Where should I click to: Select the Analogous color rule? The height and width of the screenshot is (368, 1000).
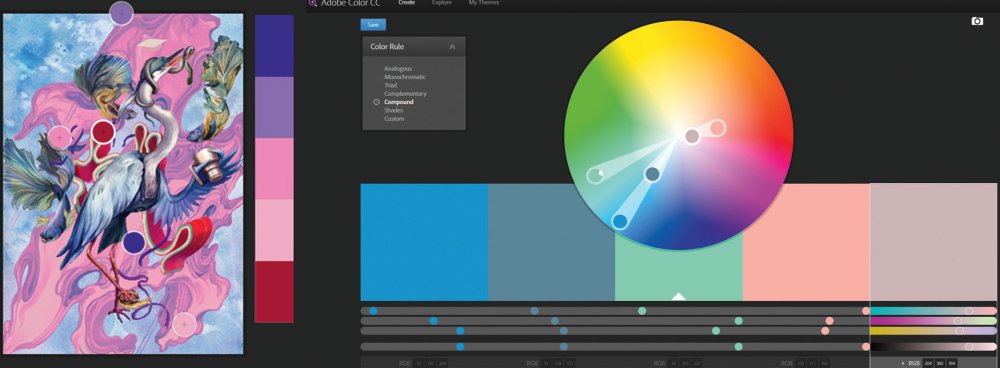pos(398,68)
